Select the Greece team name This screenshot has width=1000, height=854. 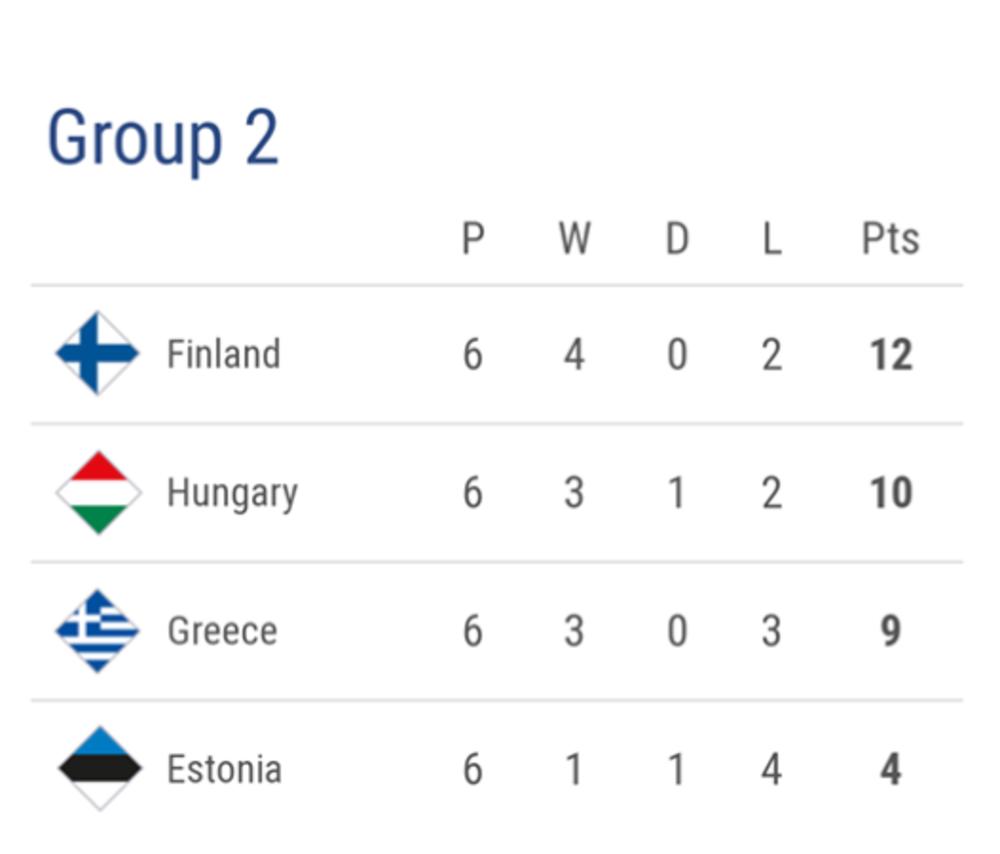[x=222, y=631]
